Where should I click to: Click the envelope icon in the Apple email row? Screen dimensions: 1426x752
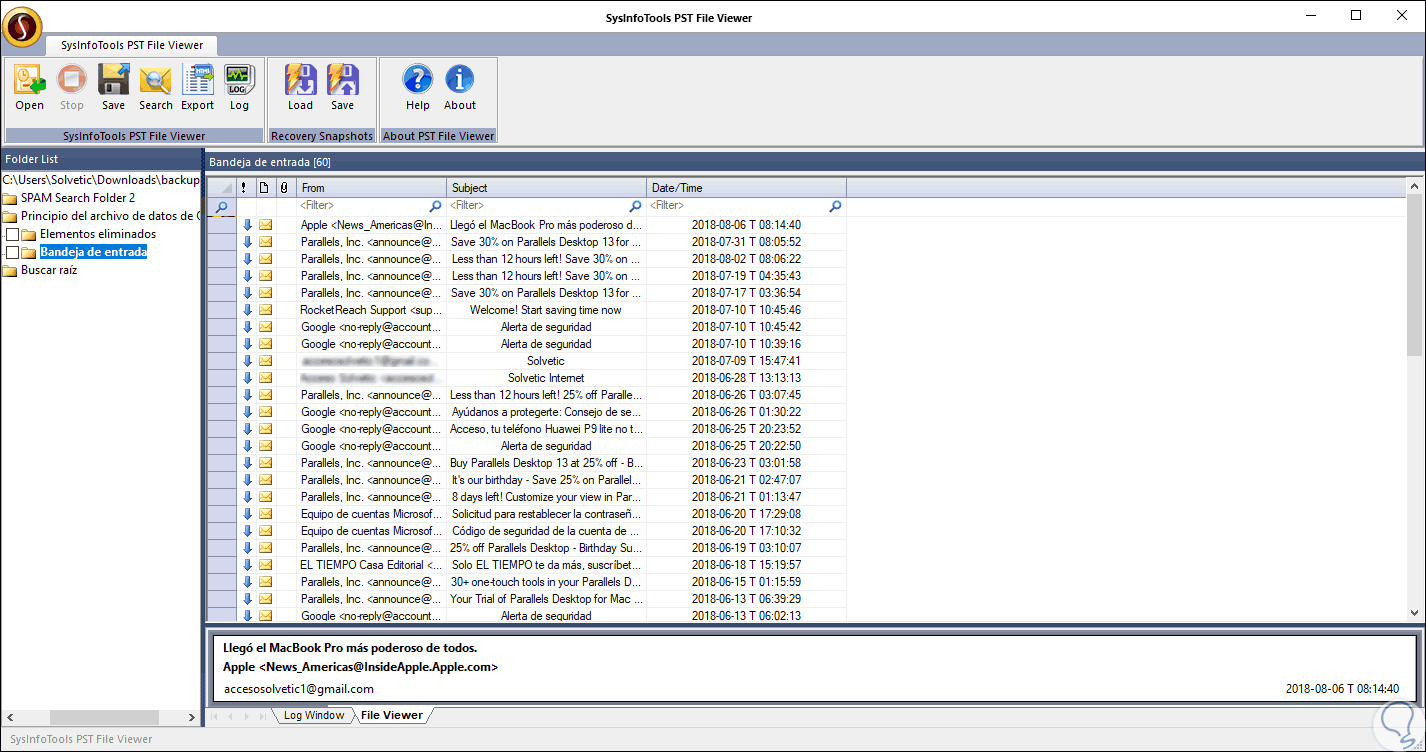pyautogui.click(x=265, y=225)
